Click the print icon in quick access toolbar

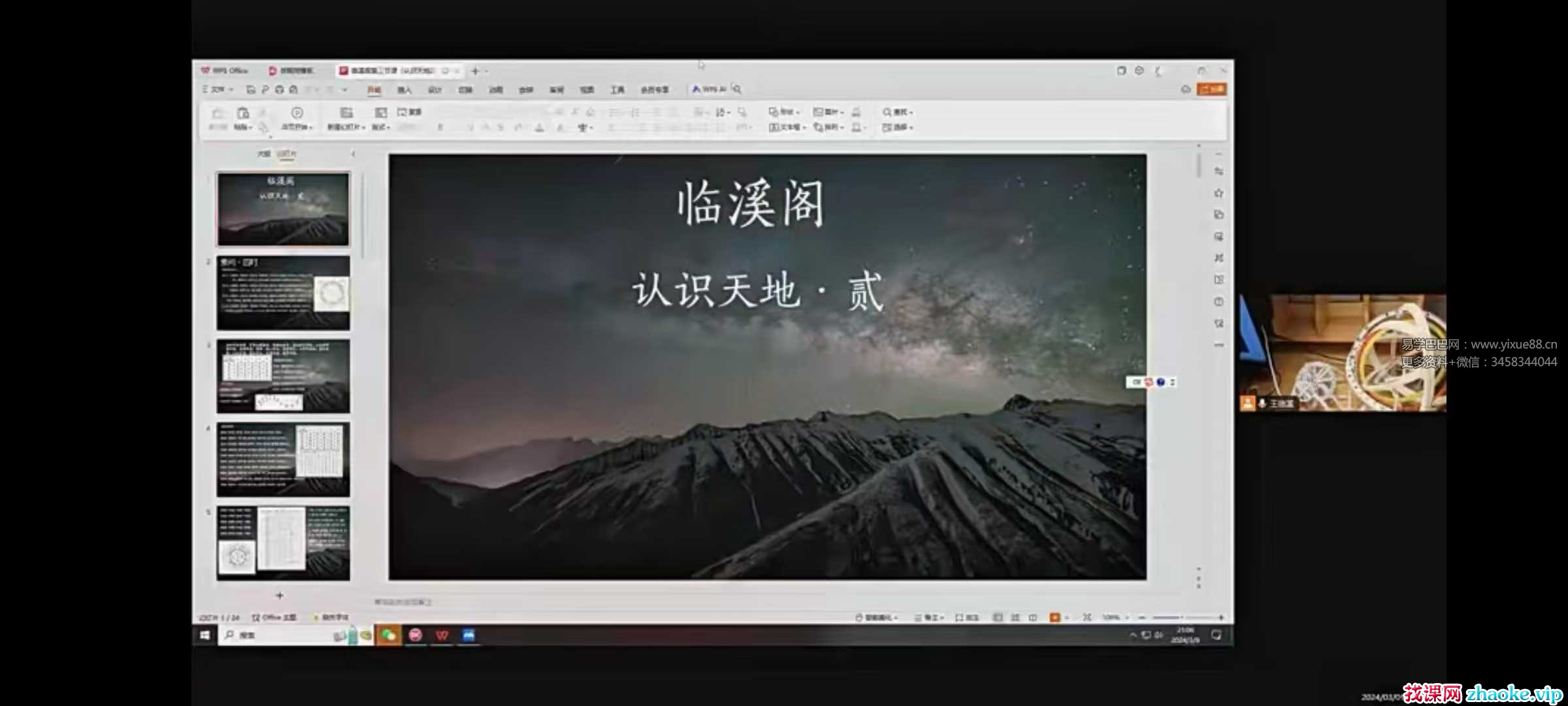pos(280,90)
